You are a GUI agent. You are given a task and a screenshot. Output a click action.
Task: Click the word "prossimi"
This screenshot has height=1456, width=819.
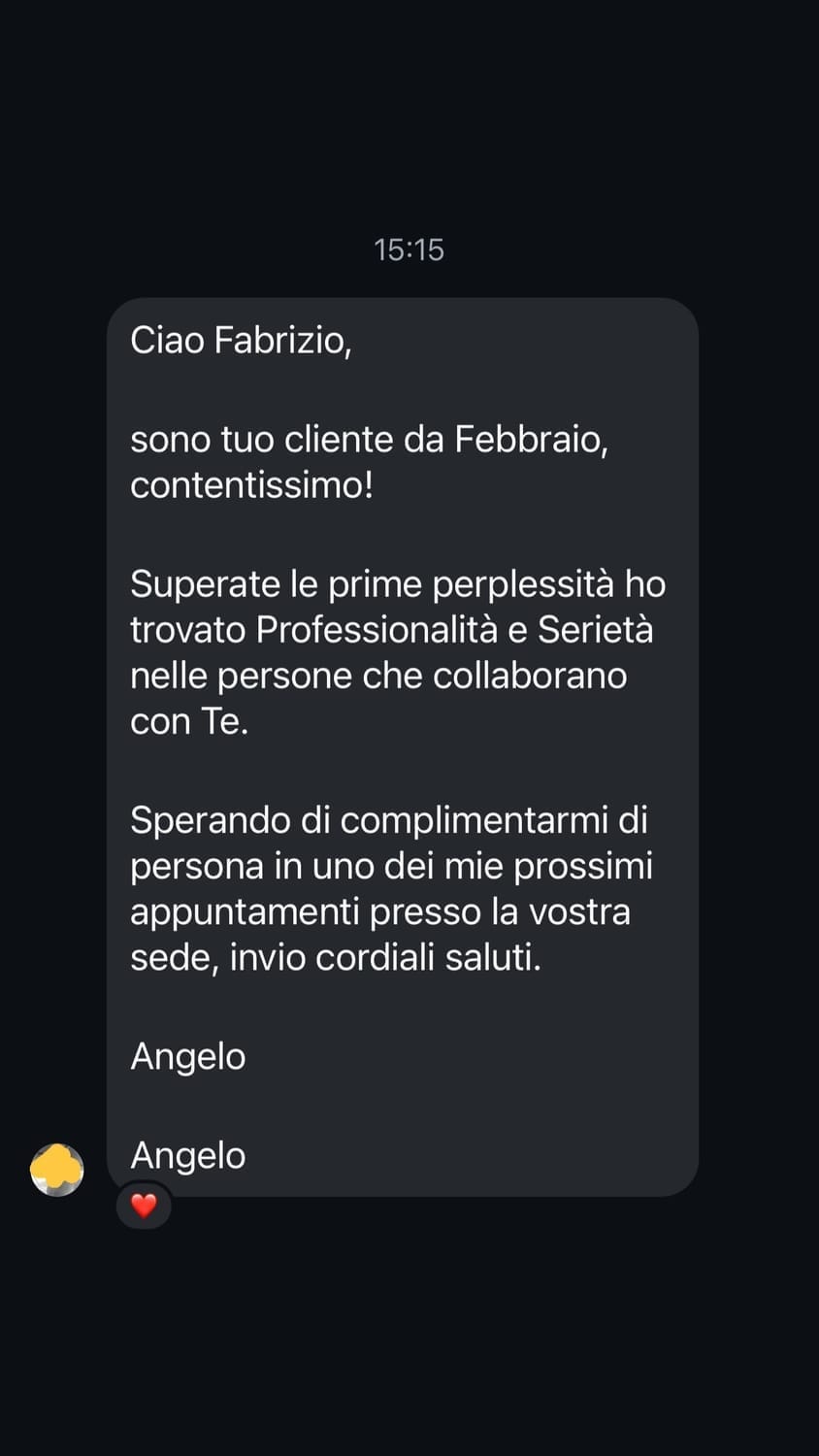click(583, 866)
